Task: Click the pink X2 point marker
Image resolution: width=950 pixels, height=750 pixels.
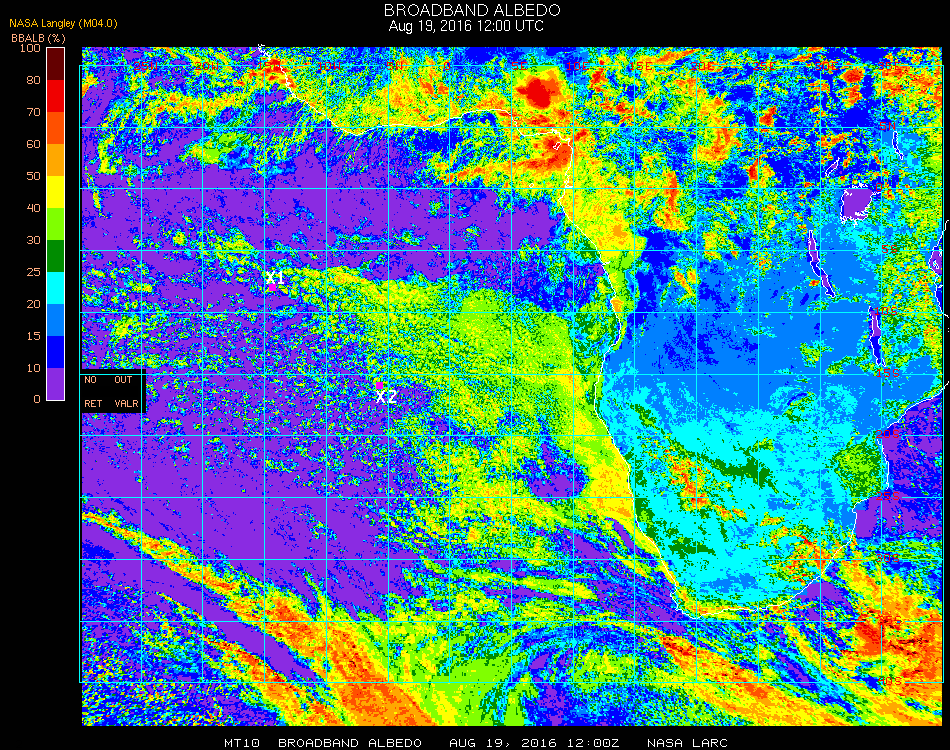Action: pyautogui.click(x=379, y=385)
